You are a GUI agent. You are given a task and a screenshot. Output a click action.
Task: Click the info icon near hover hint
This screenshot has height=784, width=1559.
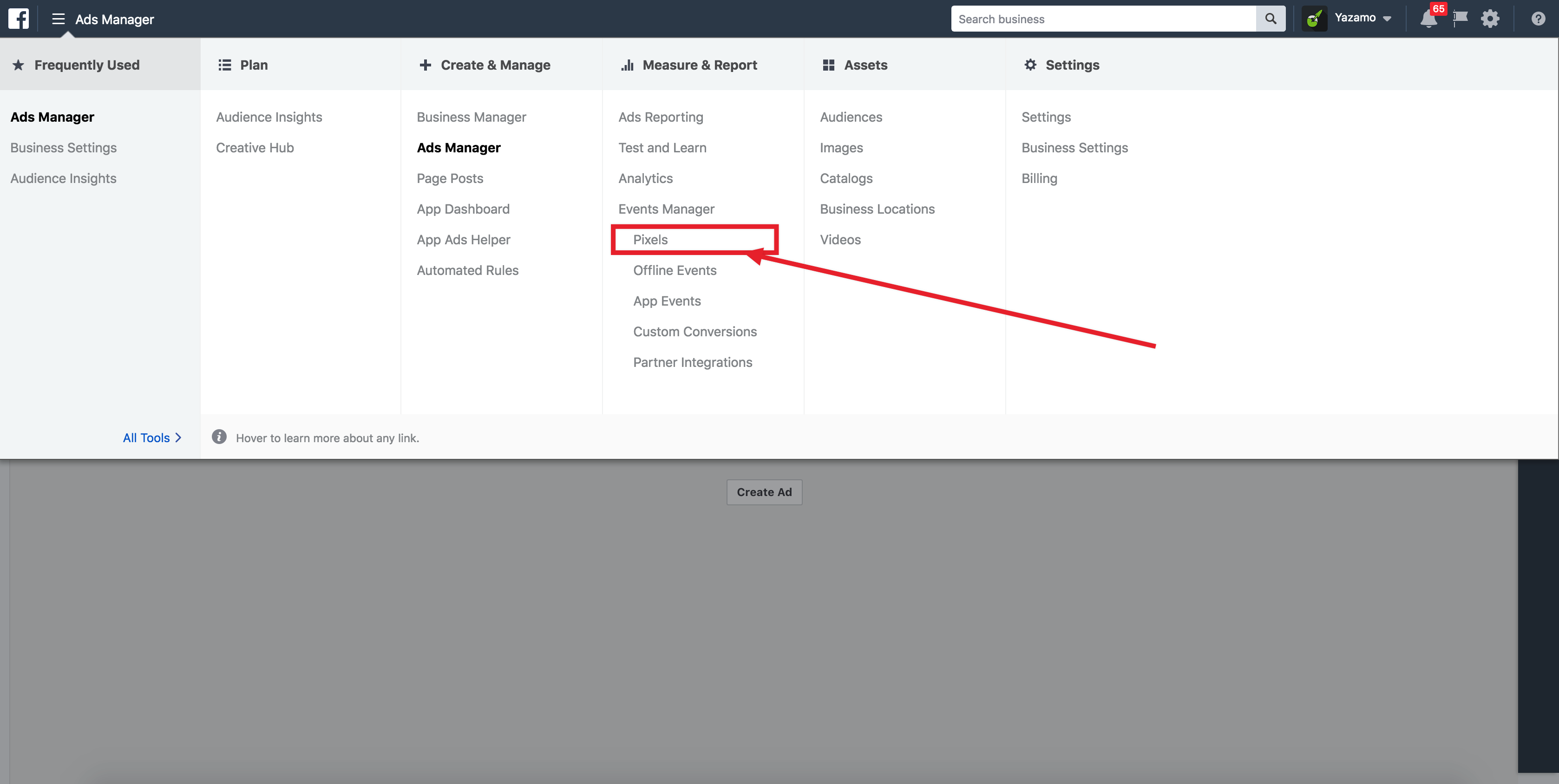(219, 437)
